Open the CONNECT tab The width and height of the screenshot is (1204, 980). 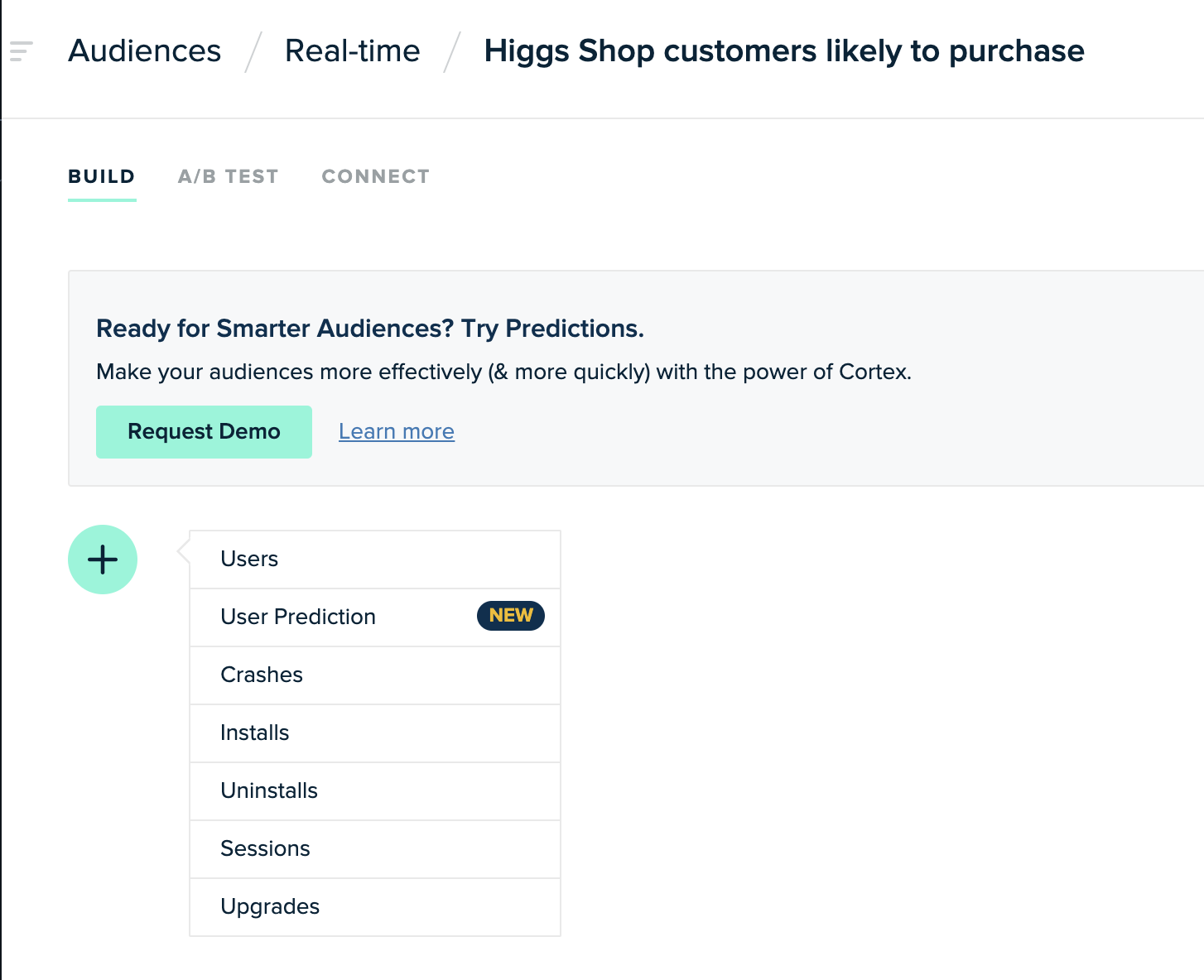point(376,177)
